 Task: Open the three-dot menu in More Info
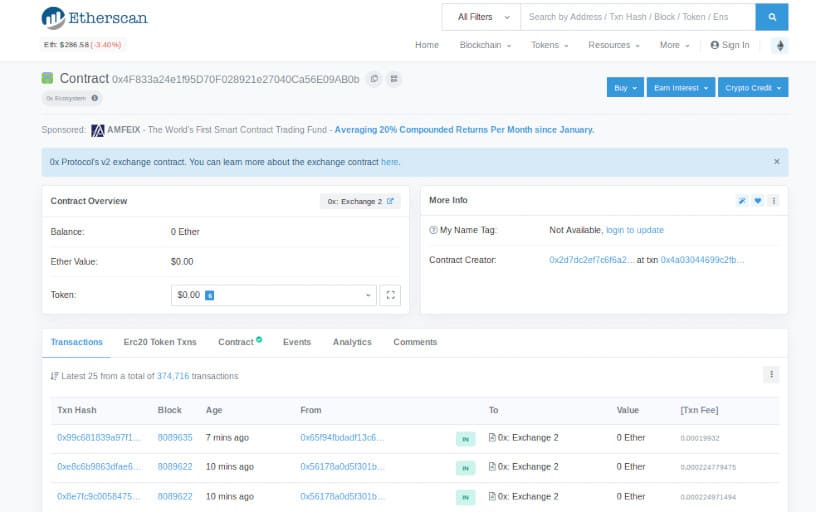click(773, 201)
